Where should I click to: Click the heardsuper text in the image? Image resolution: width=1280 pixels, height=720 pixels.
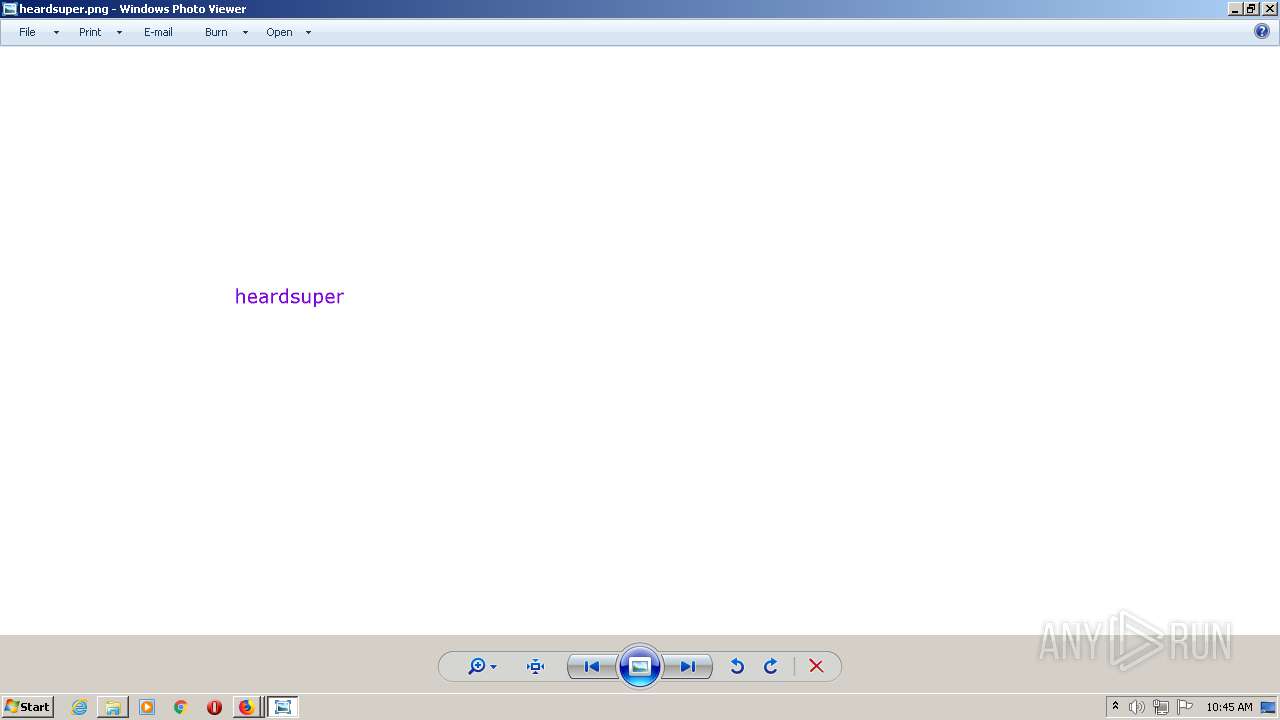tap(289, 296)
